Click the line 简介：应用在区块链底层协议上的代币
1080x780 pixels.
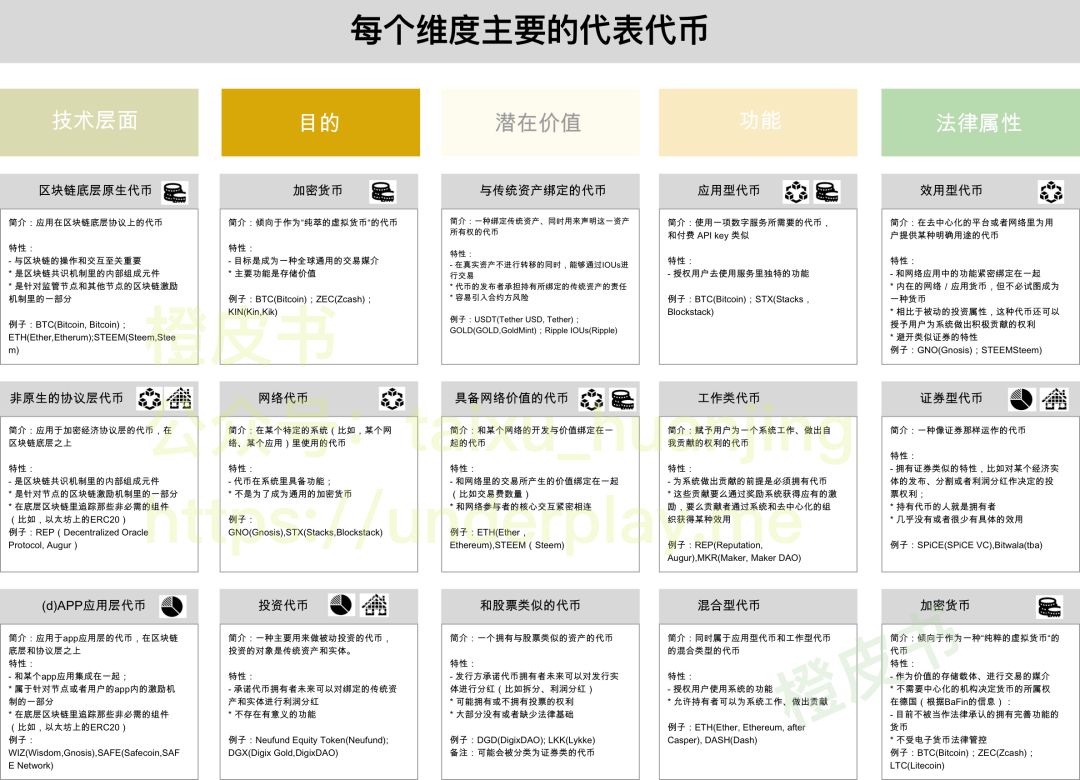[x=85, y=223]
